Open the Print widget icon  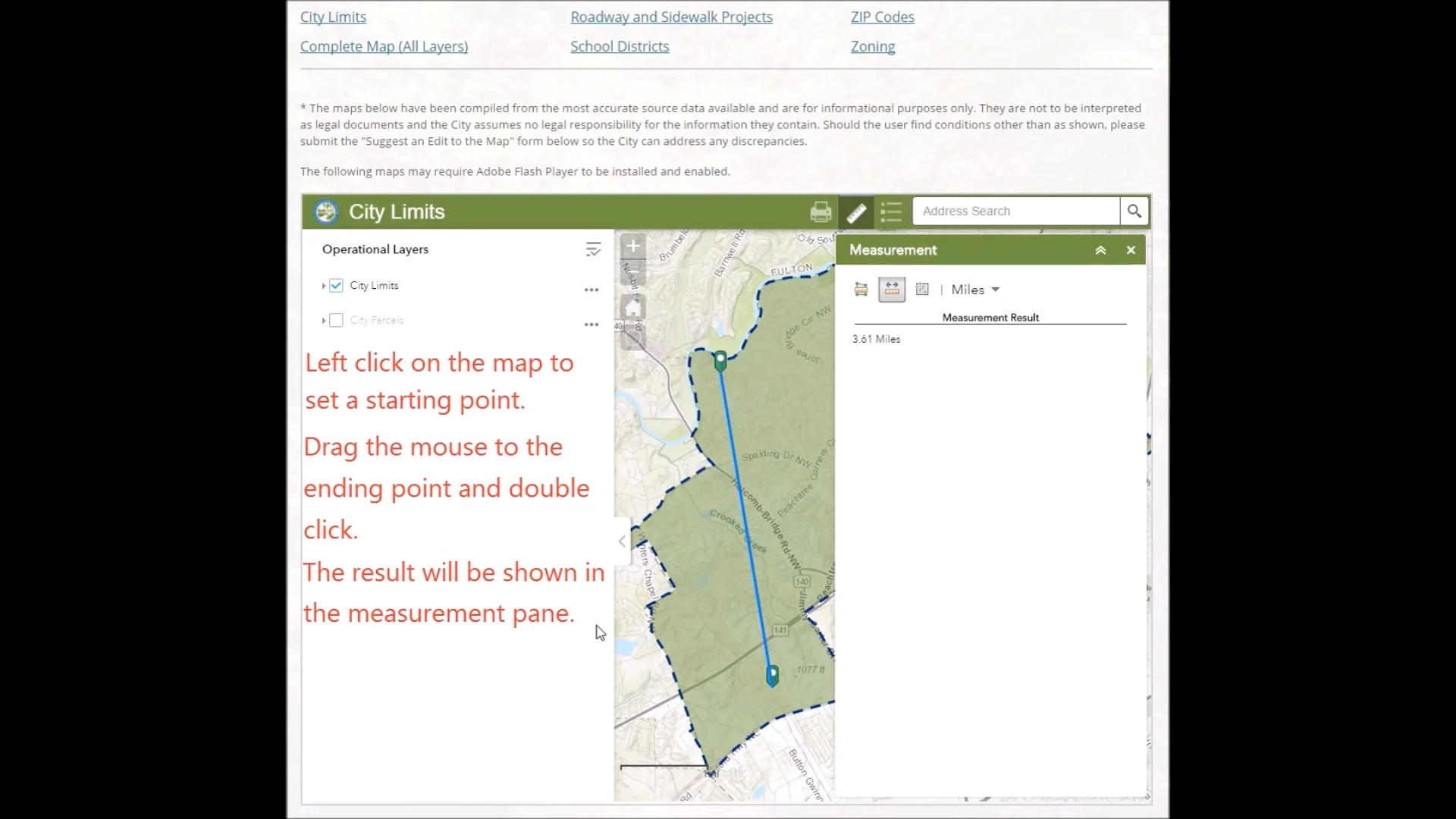tap(821, 212)
